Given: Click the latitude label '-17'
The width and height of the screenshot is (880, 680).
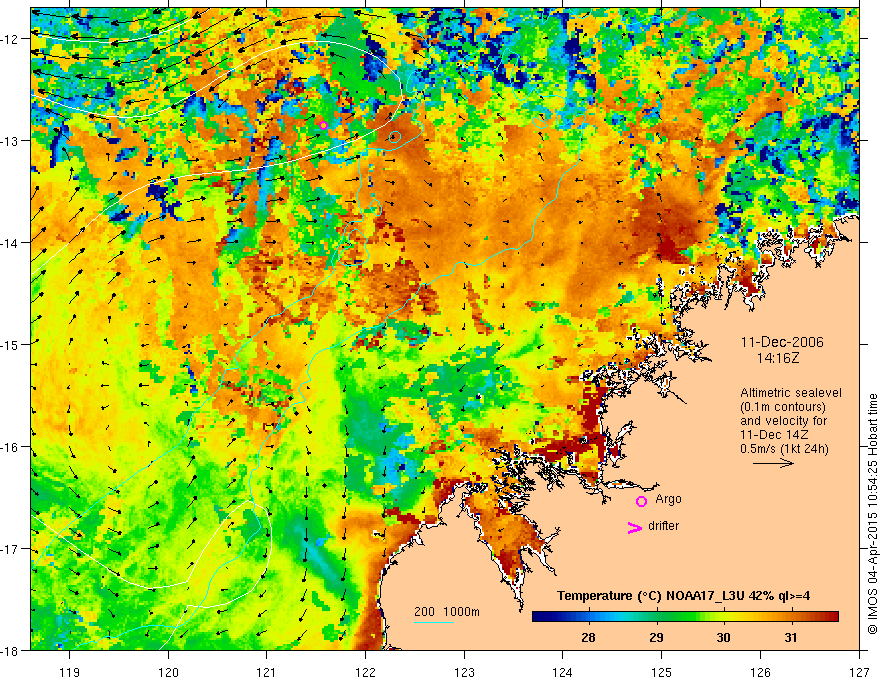Looking at the screenshot, I should click(x=10, y=548).
